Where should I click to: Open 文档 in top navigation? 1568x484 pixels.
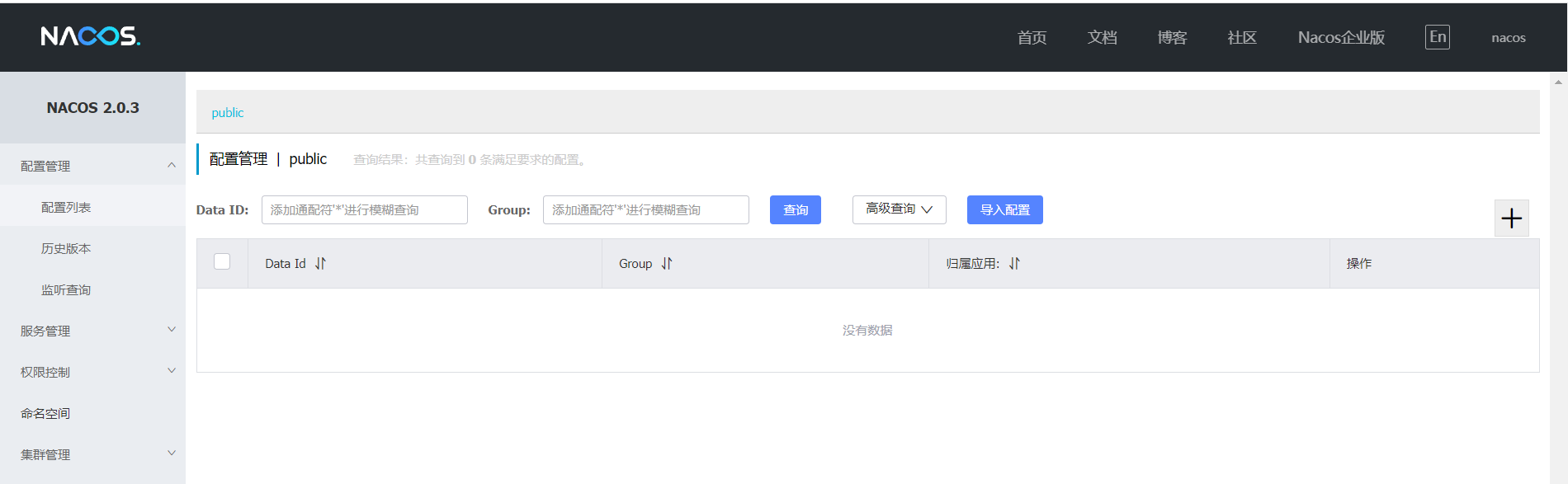pos(1102,38)
